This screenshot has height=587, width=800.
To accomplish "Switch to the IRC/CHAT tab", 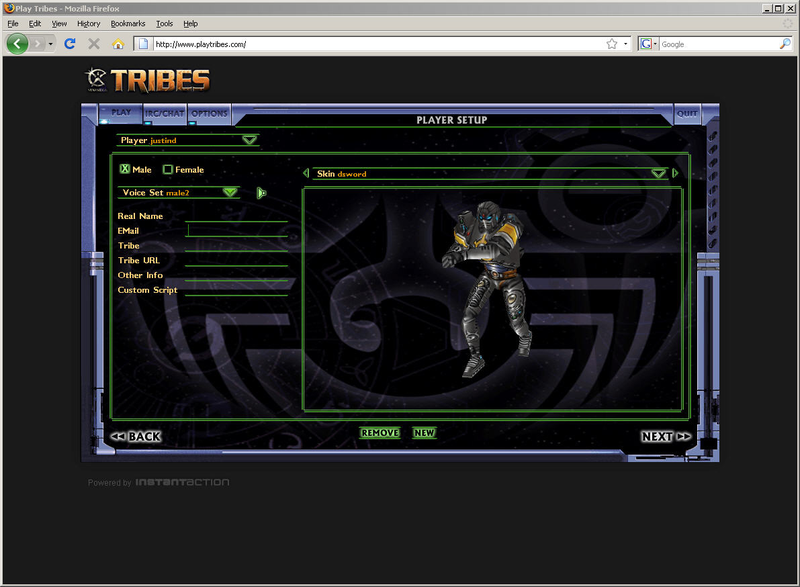I will (164, 113).
